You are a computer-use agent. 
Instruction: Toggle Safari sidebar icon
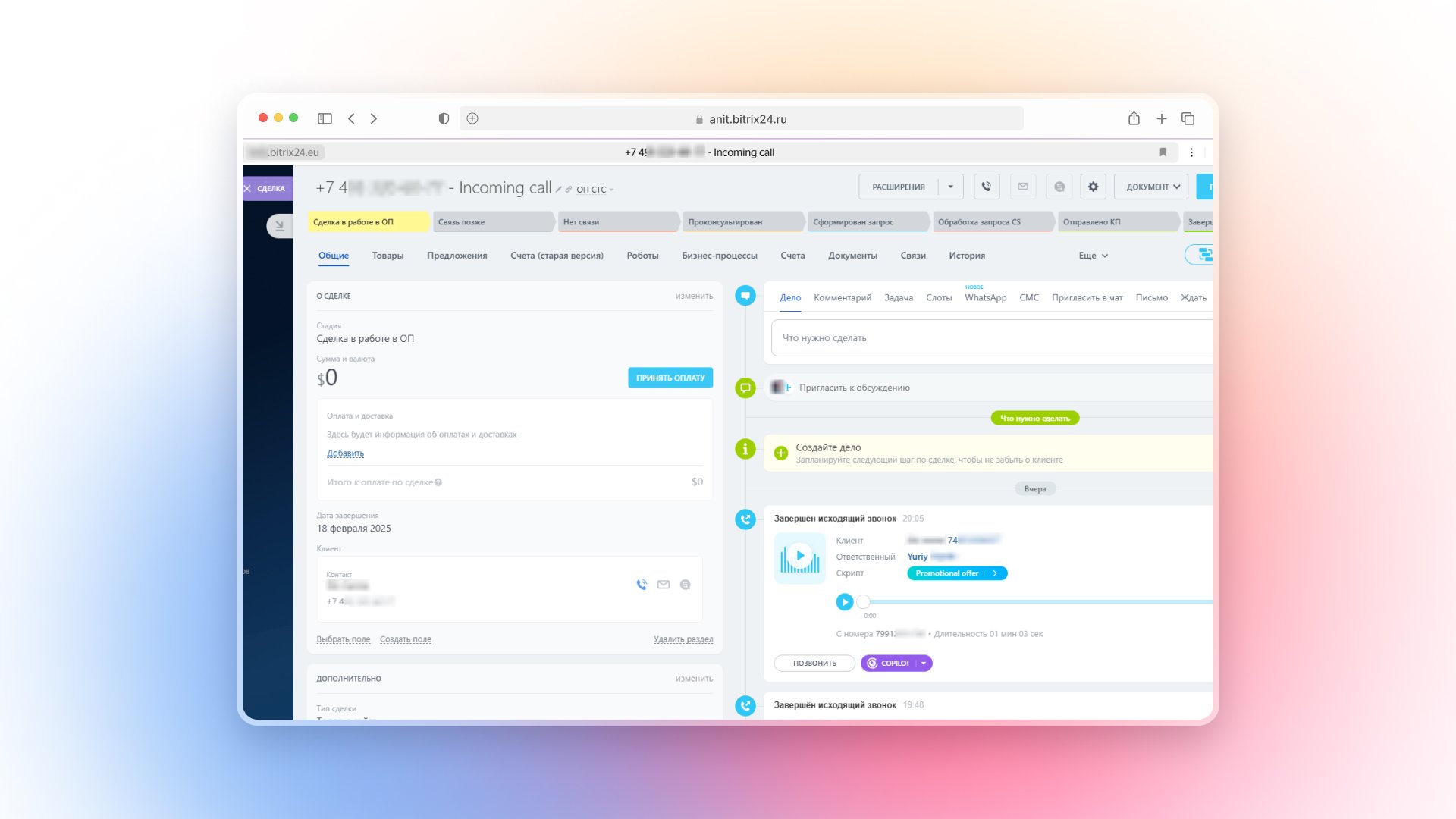[x=325, y=118]
